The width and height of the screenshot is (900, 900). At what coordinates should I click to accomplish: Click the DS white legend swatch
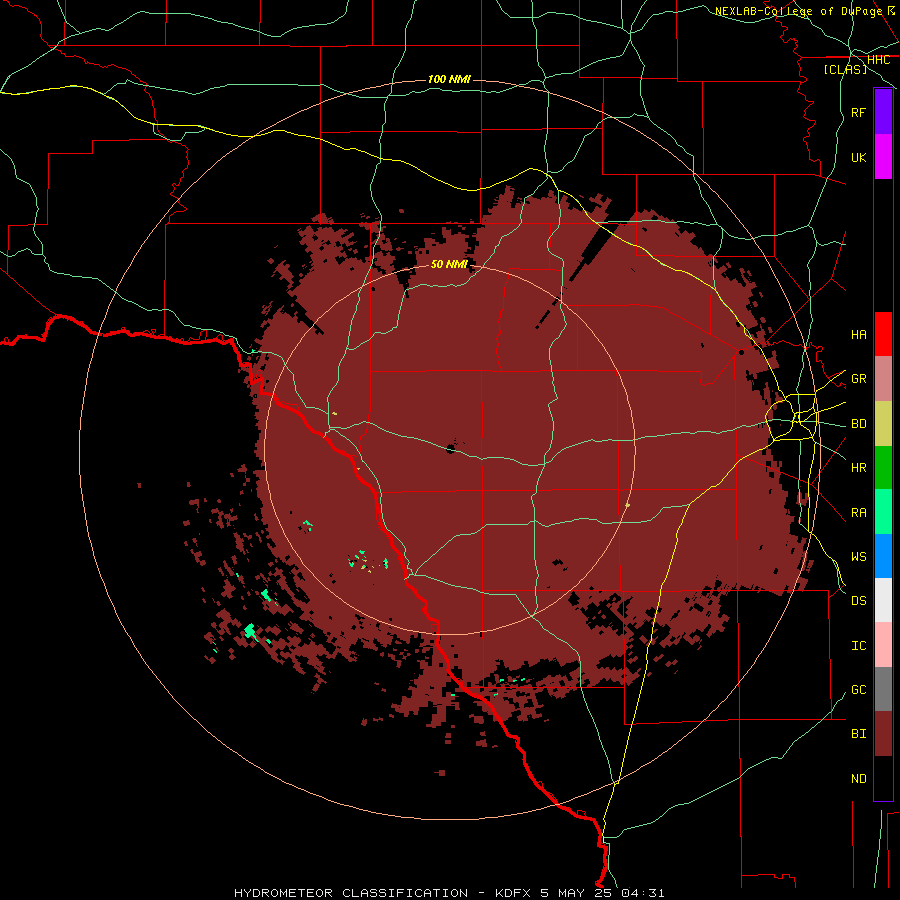883,600
